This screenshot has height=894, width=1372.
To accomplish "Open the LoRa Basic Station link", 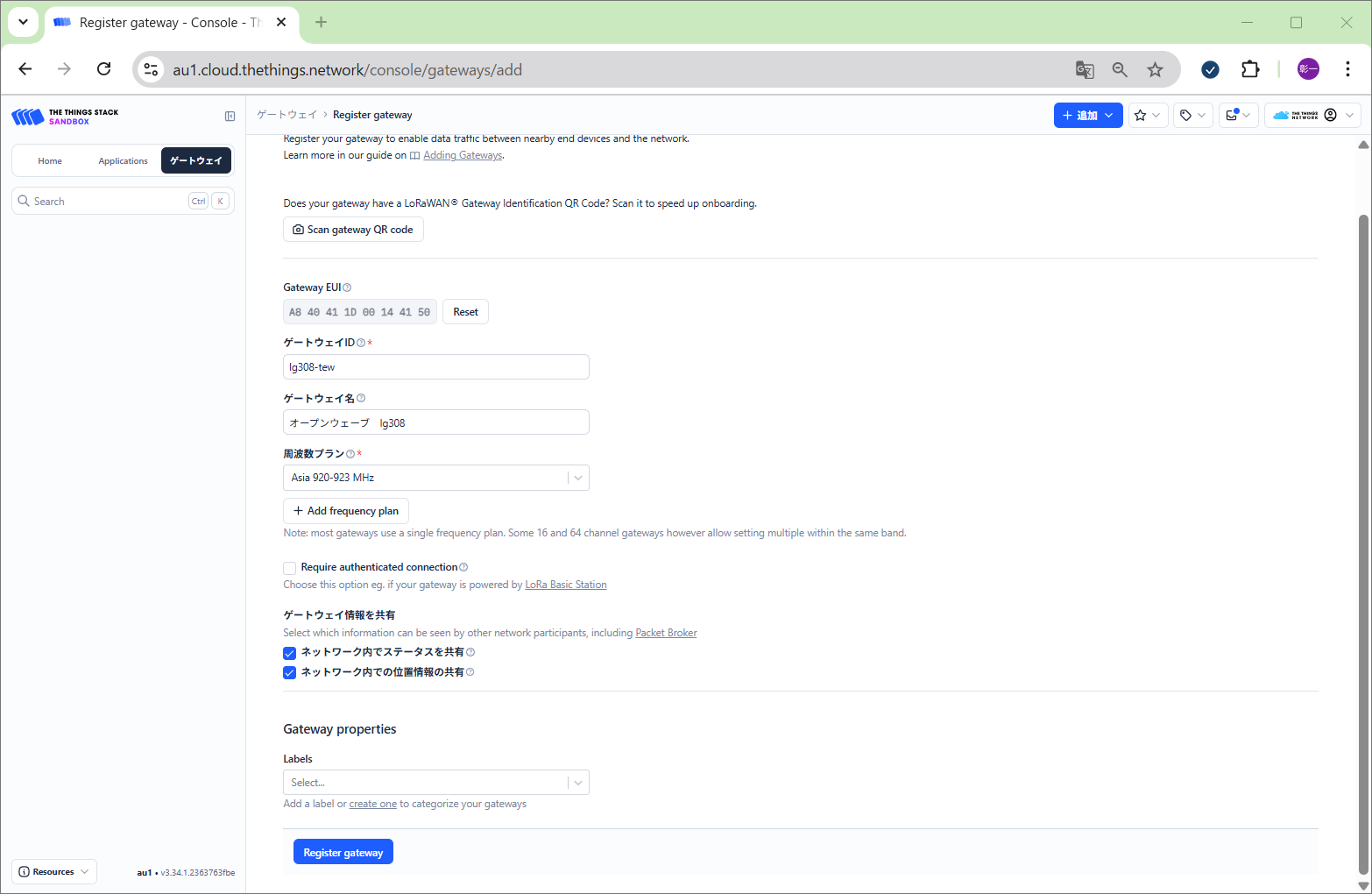I will [x=565, y=585].
